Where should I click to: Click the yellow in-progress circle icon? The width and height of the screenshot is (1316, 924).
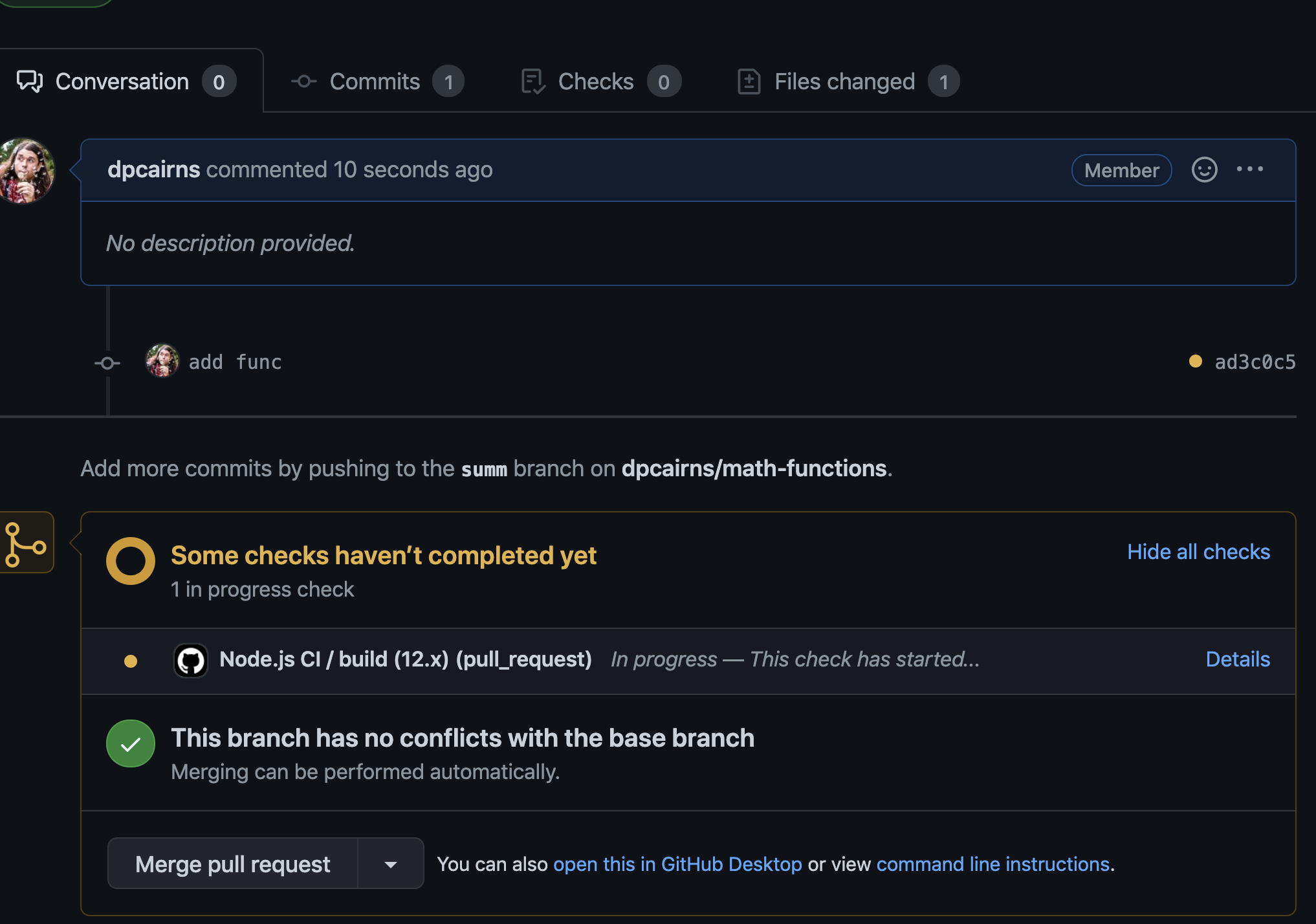(x=131, y=561)
